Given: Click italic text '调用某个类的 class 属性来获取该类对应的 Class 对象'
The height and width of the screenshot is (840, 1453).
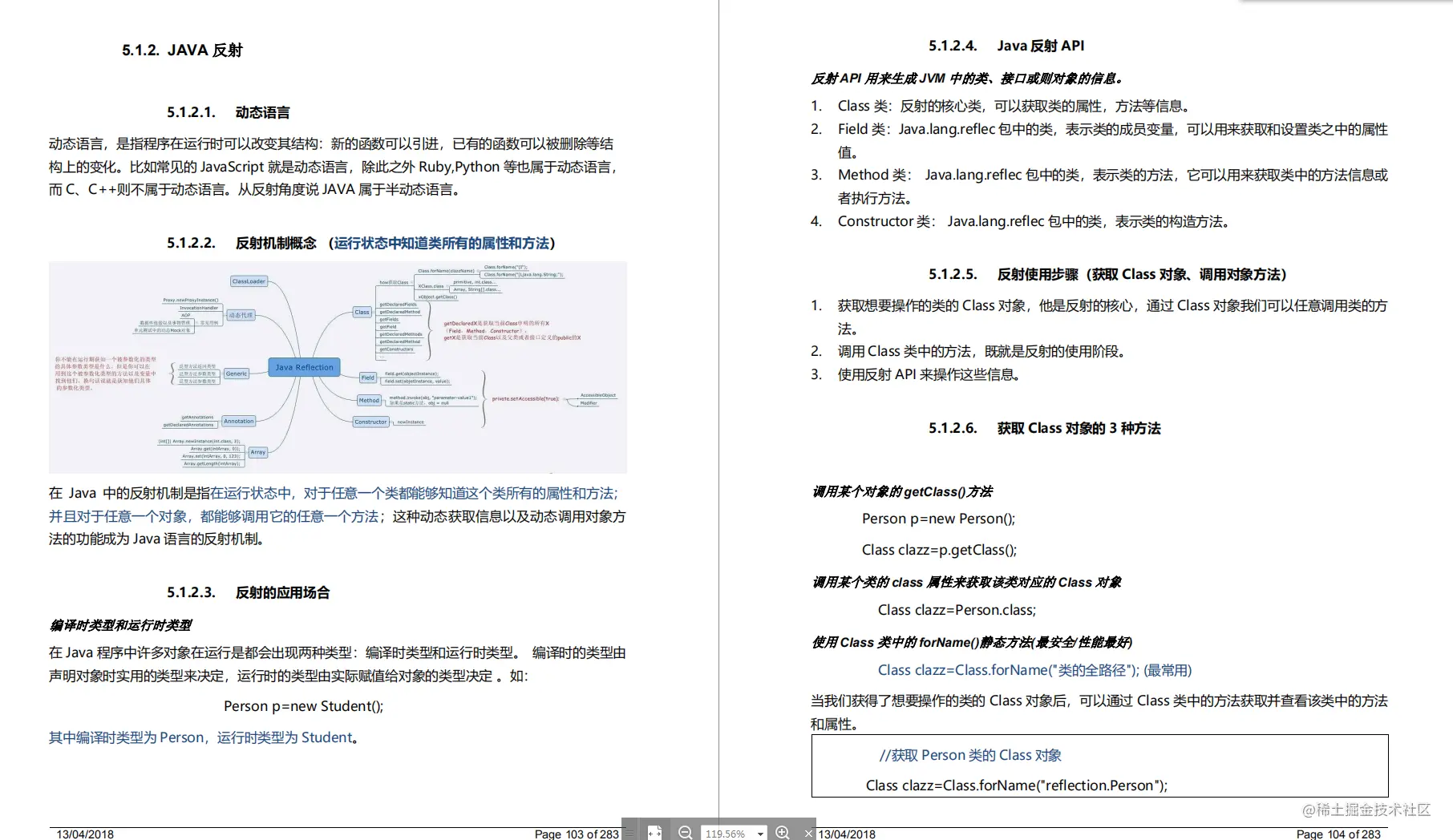Looking at the screenshot, I should 967,582.
